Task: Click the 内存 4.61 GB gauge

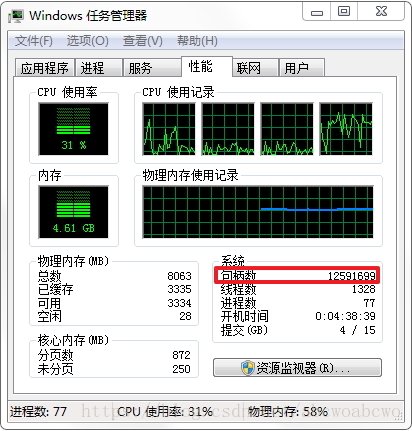Action: pyautogui.click(x=73, y=212)
